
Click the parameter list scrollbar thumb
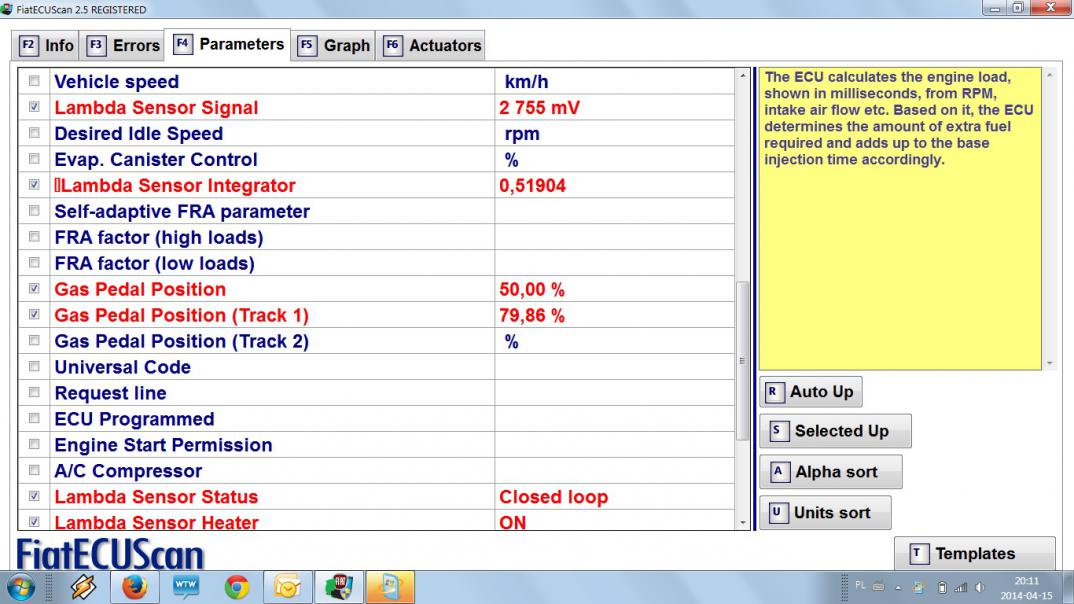[742, 360]
